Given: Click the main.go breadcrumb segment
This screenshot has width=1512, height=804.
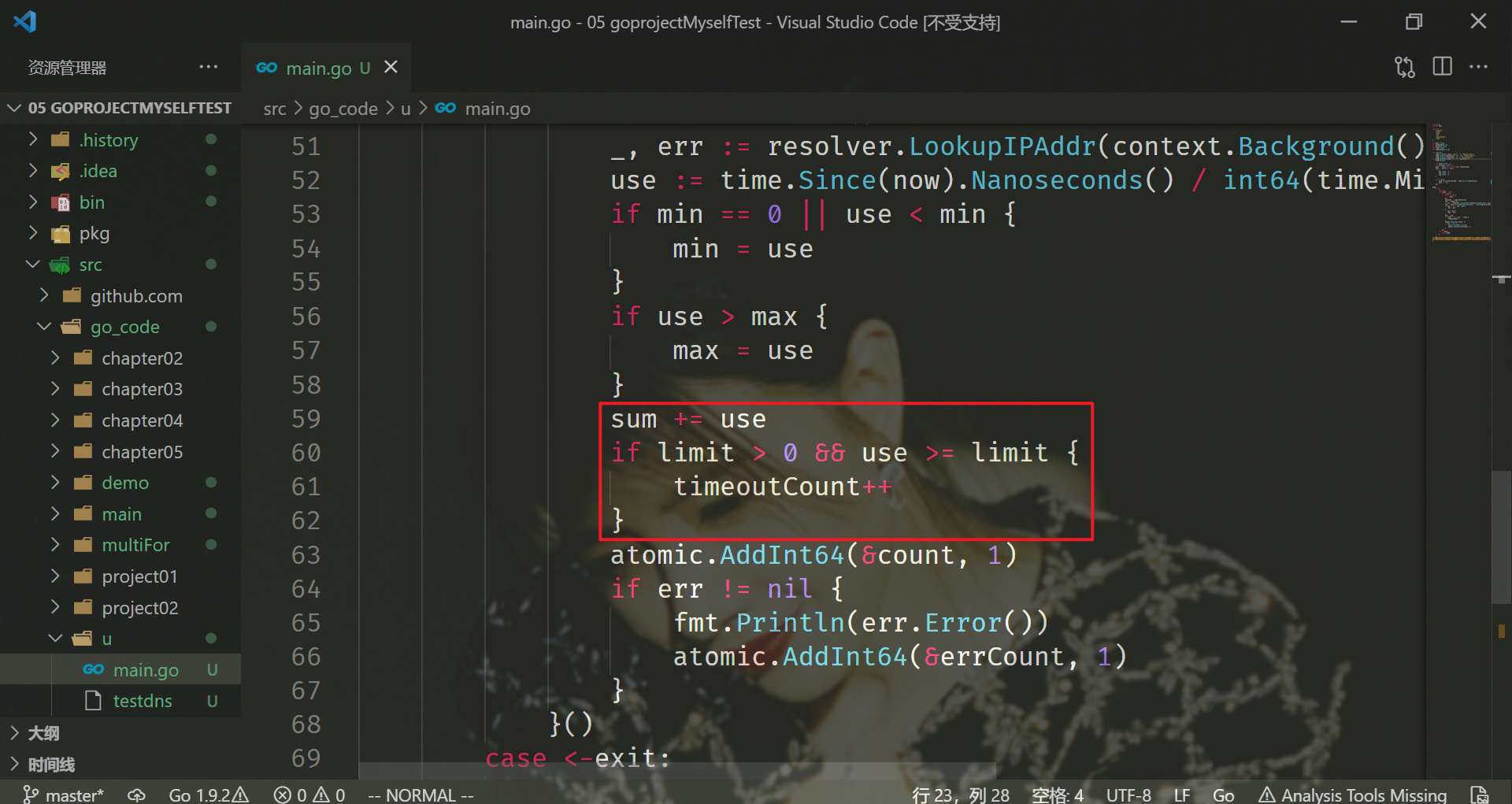Looking at the screenshot, I should tap(498, 109).
